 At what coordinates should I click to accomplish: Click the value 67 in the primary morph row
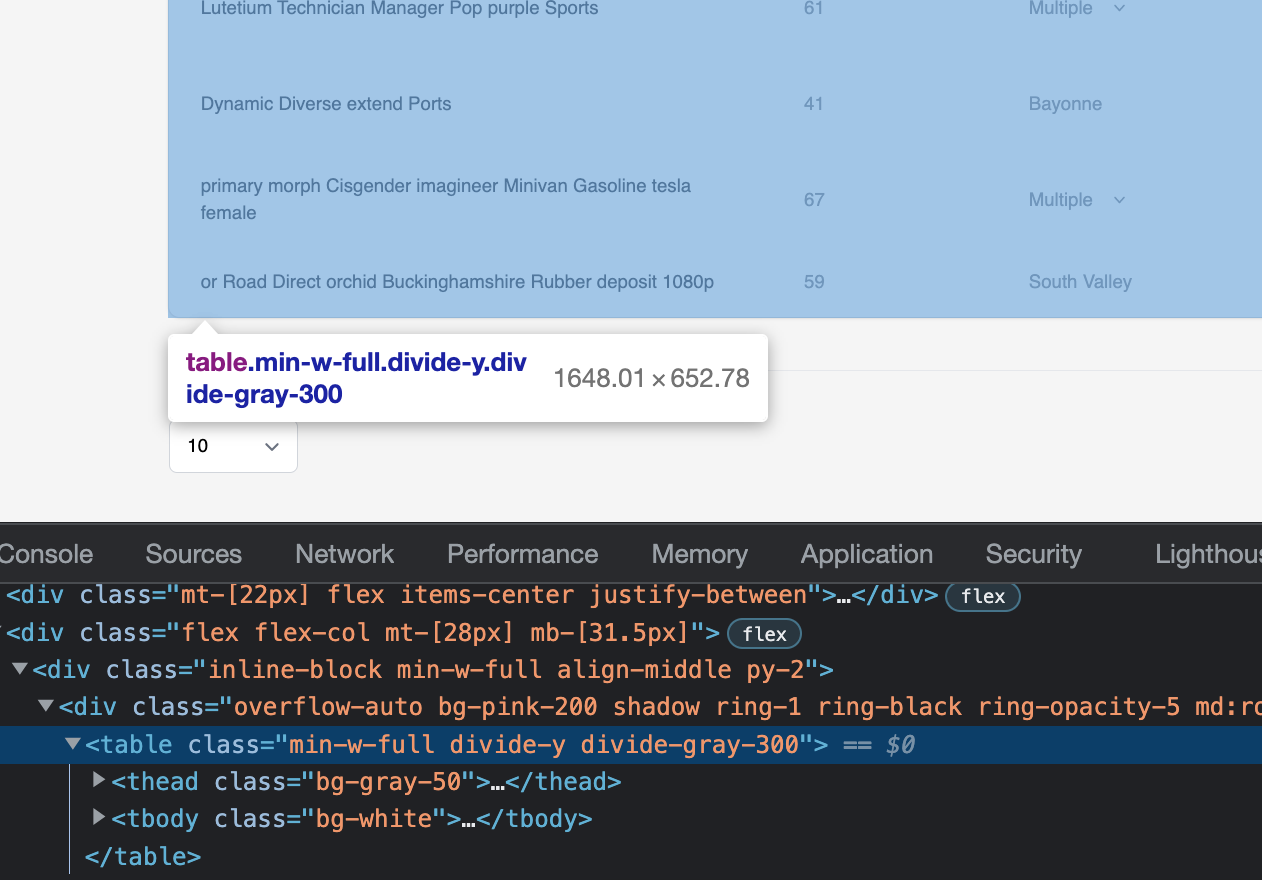pos(814,200)
